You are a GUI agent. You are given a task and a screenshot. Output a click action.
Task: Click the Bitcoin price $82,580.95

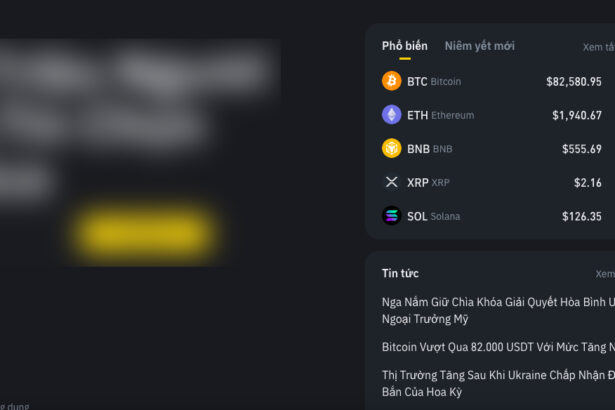click(573, 81)
